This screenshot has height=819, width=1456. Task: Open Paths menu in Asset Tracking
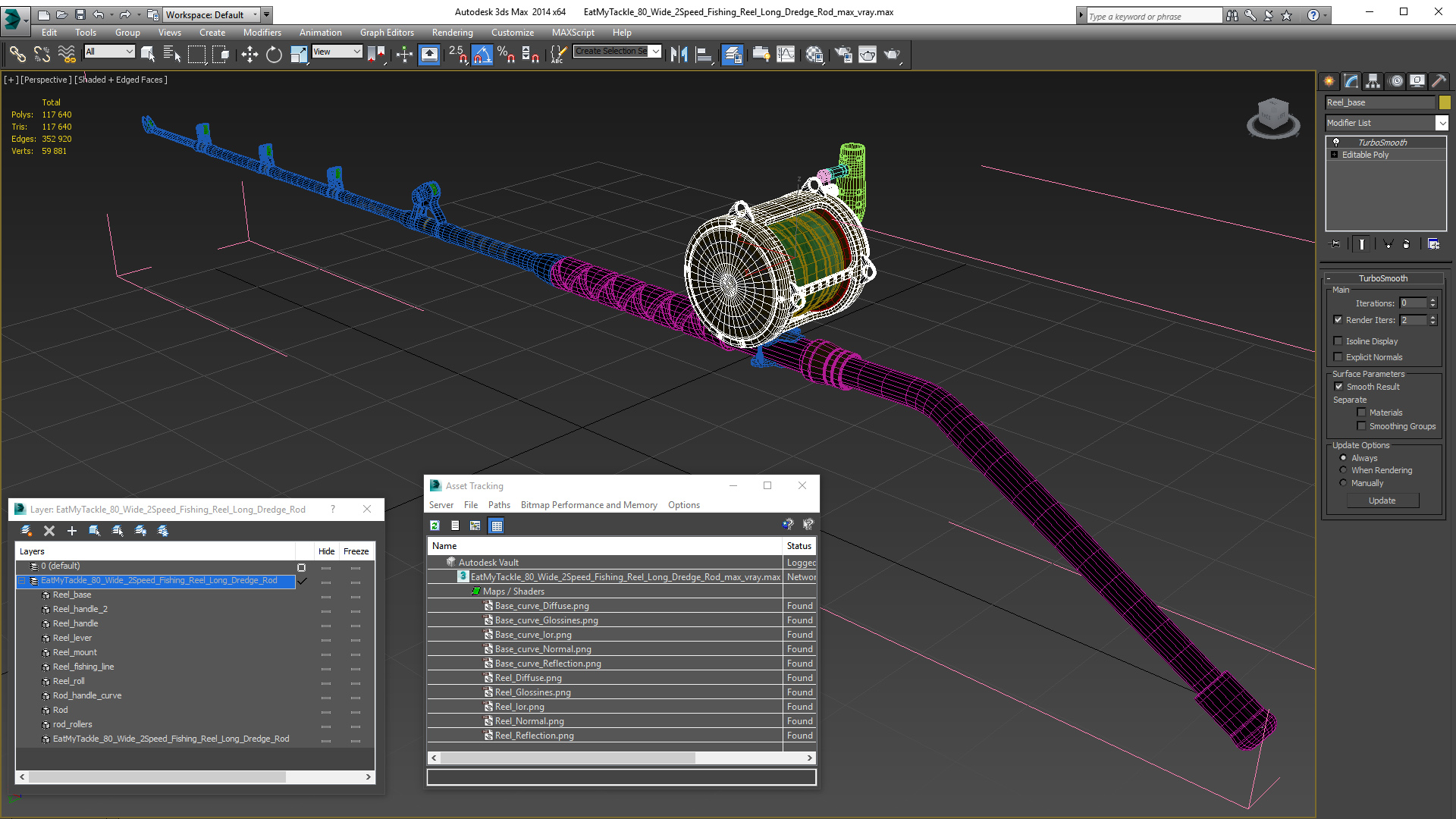(x=499, y=505)
